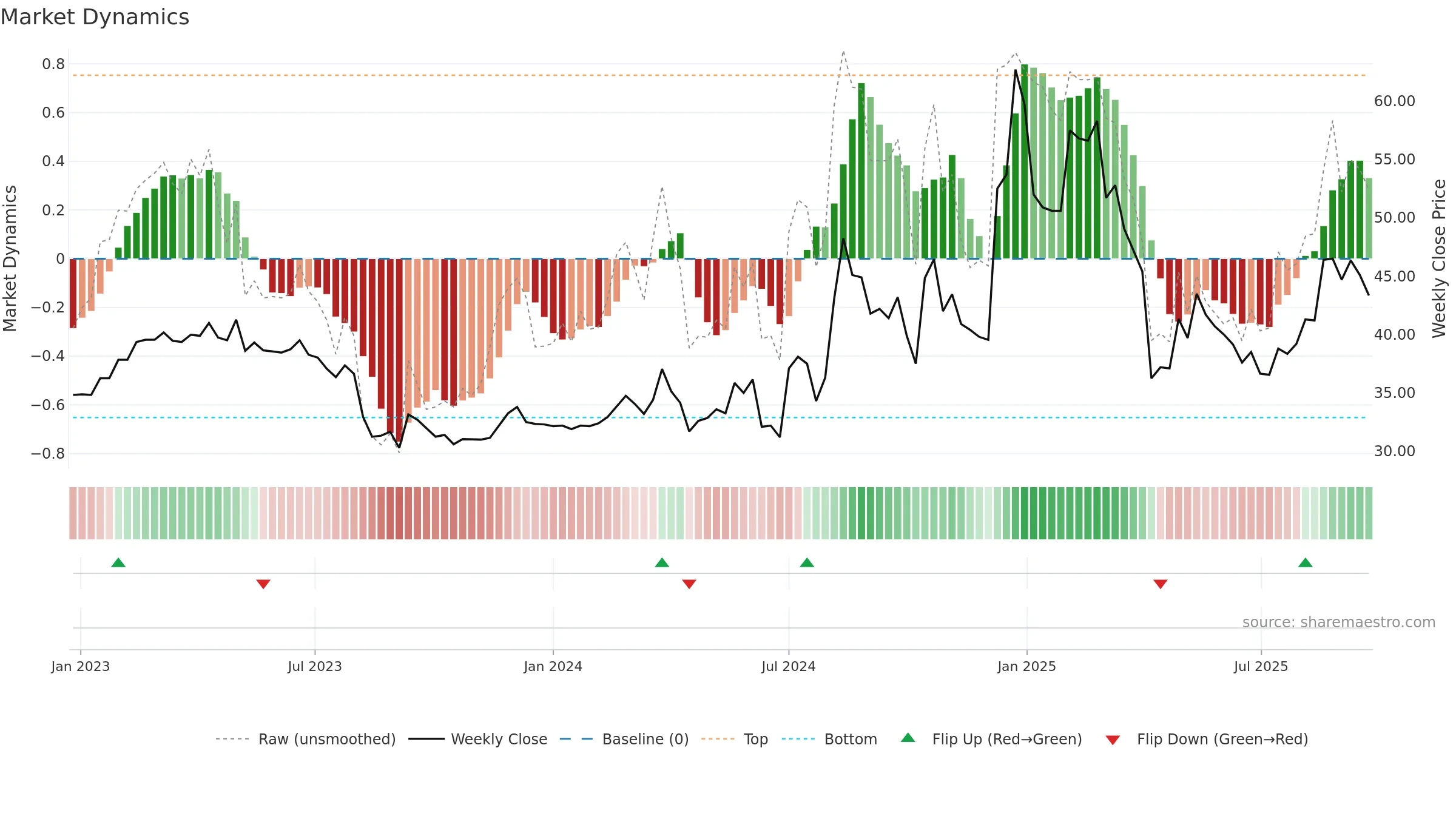
Task: Click the 40.00 price axis tick label
Action: pos(1395,335)
